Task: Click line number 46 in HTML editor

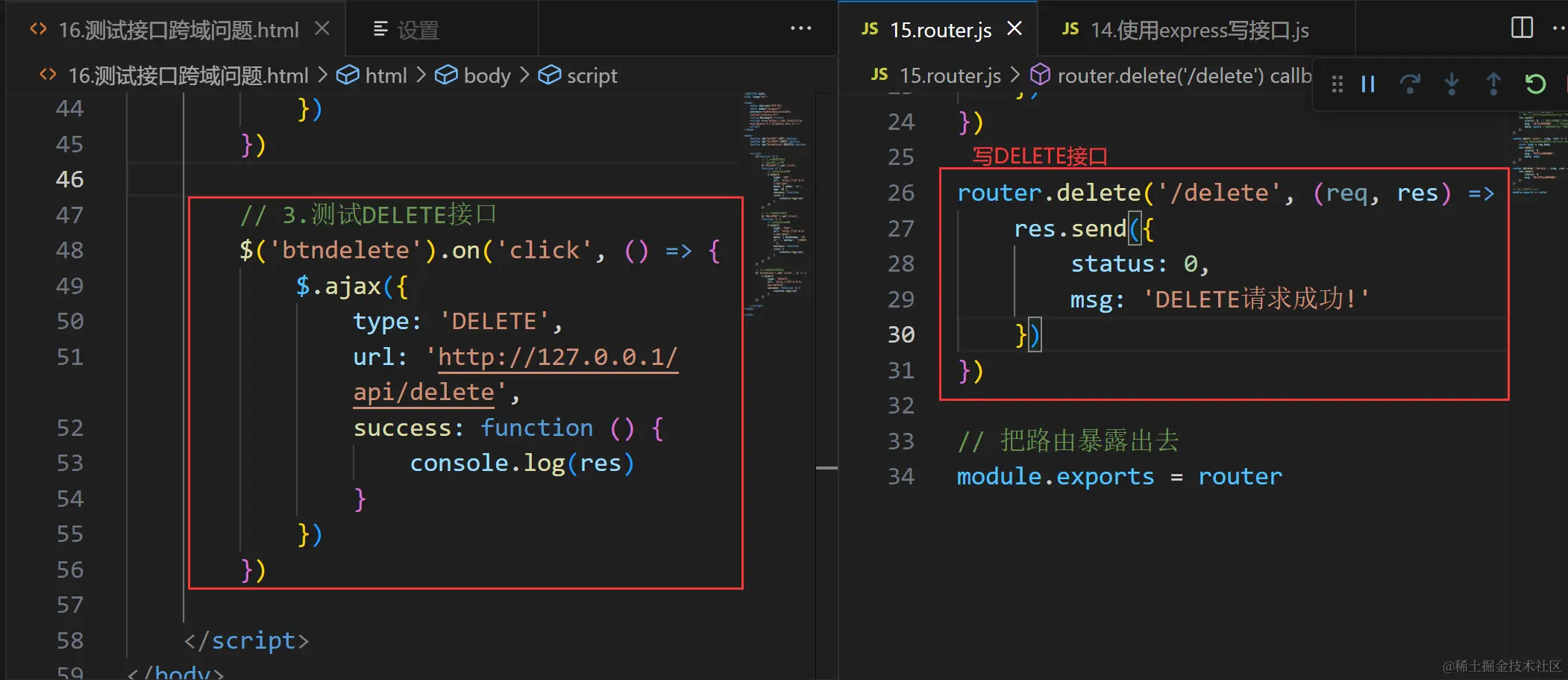Action: click(69, 179)
